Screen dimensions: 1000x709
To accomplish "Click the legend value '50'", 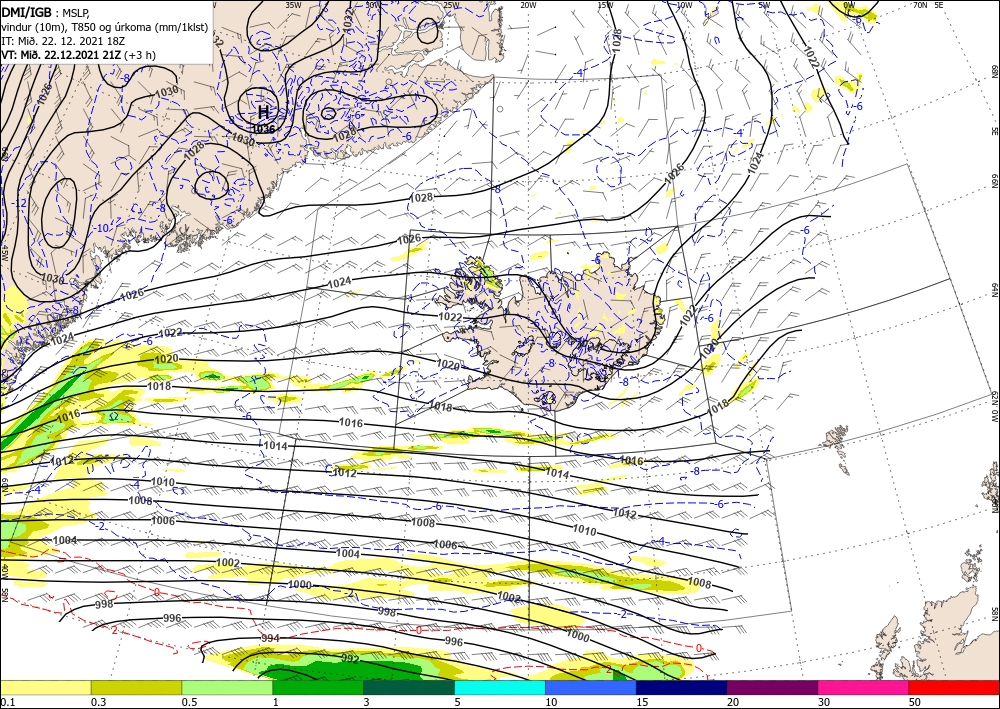I will tap(915, 702).
